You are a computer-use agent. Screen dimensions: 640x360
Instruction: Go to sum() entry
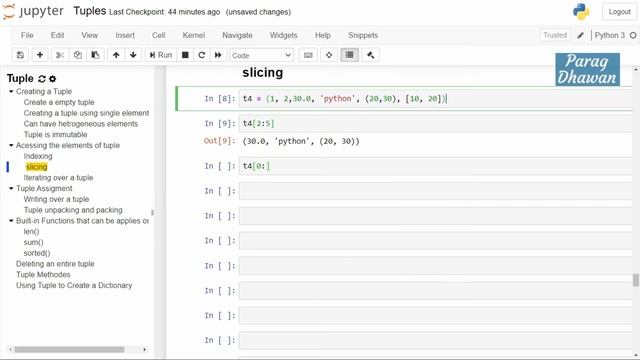click(33, 242)
